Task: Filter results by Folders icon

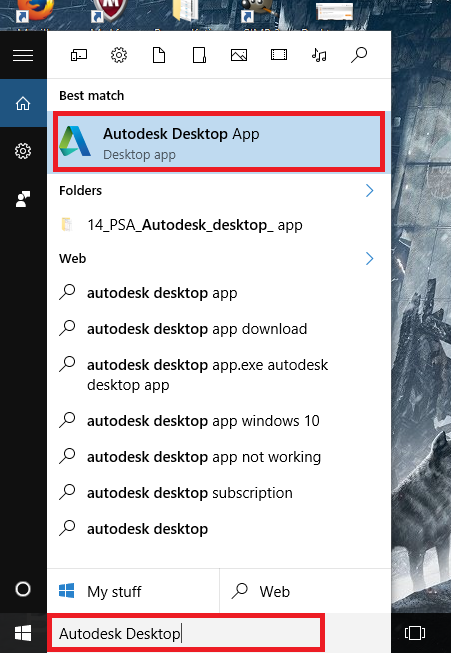Action: pyautogui.click(x=199, y=55)
